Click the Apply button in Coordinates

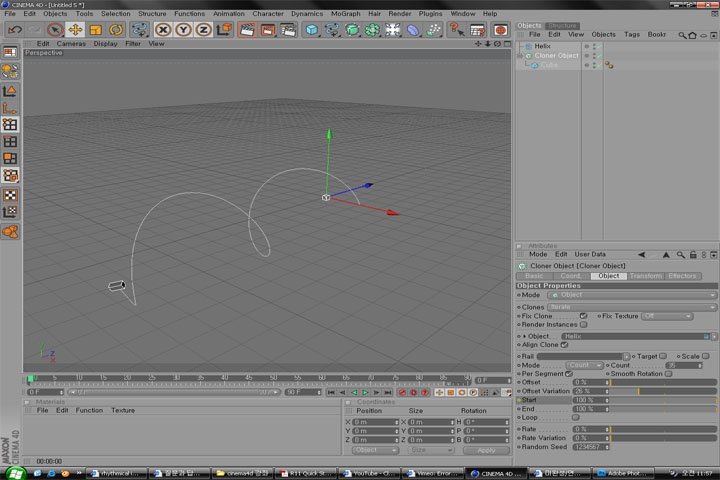pyautogui.click(x=486, y=451)
